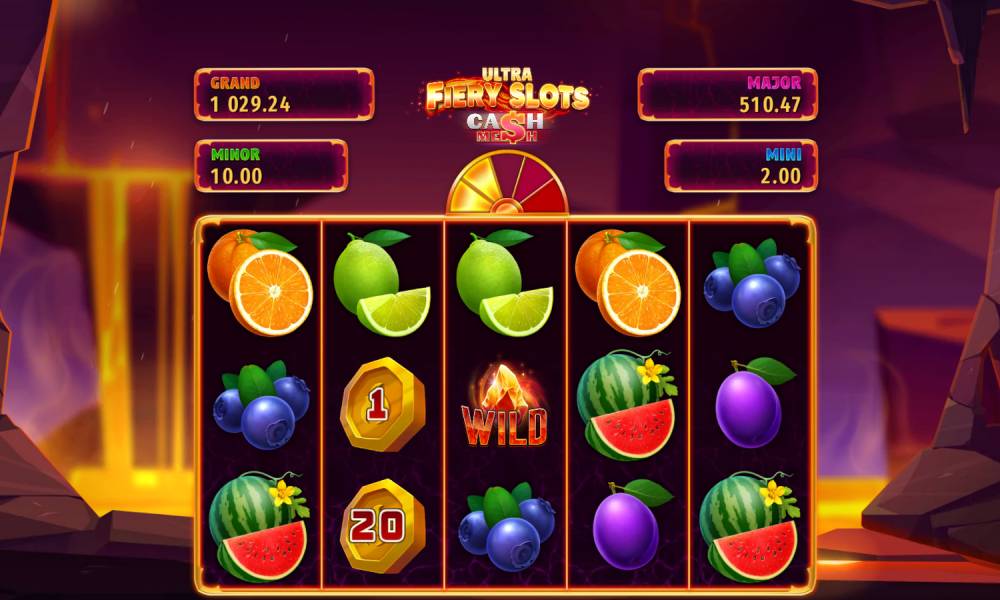
Task: Click the blueberries in the top-right reel cell
Action: pos(751,283)
